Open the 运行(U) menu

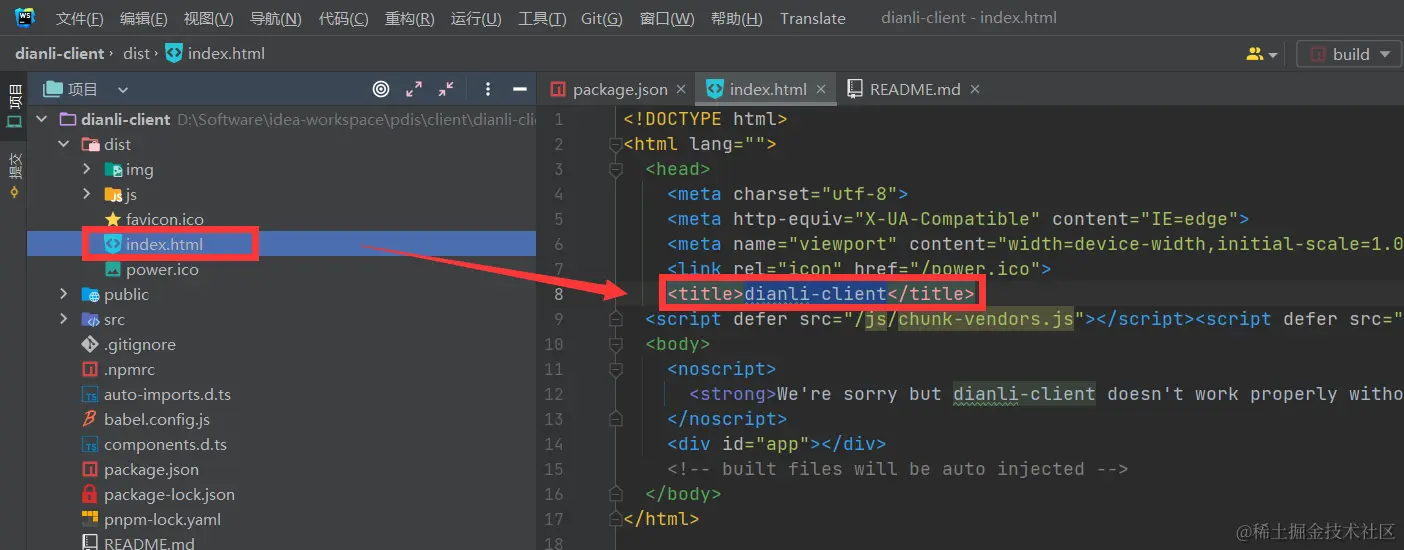click(476, 18)
